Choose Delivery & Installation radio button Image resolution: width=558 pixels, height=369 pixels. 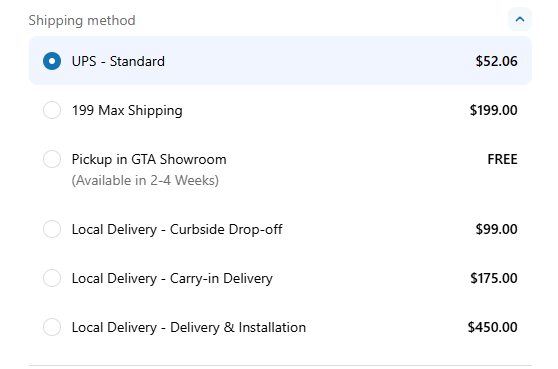pos(52,327)
